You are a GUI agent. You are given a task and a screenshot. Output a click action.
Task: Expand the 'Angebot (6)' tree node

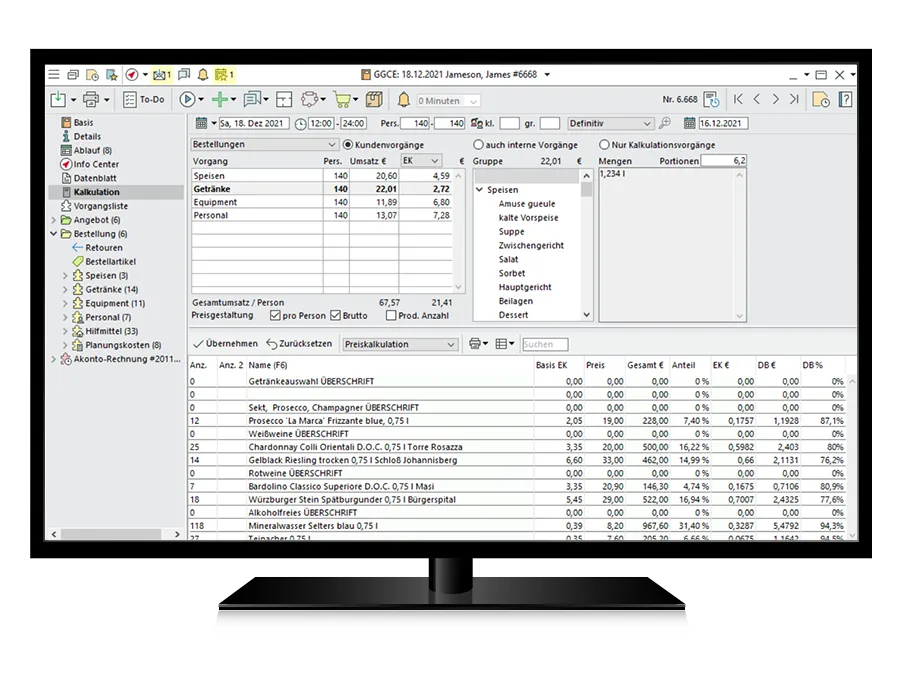pos(54,220)
